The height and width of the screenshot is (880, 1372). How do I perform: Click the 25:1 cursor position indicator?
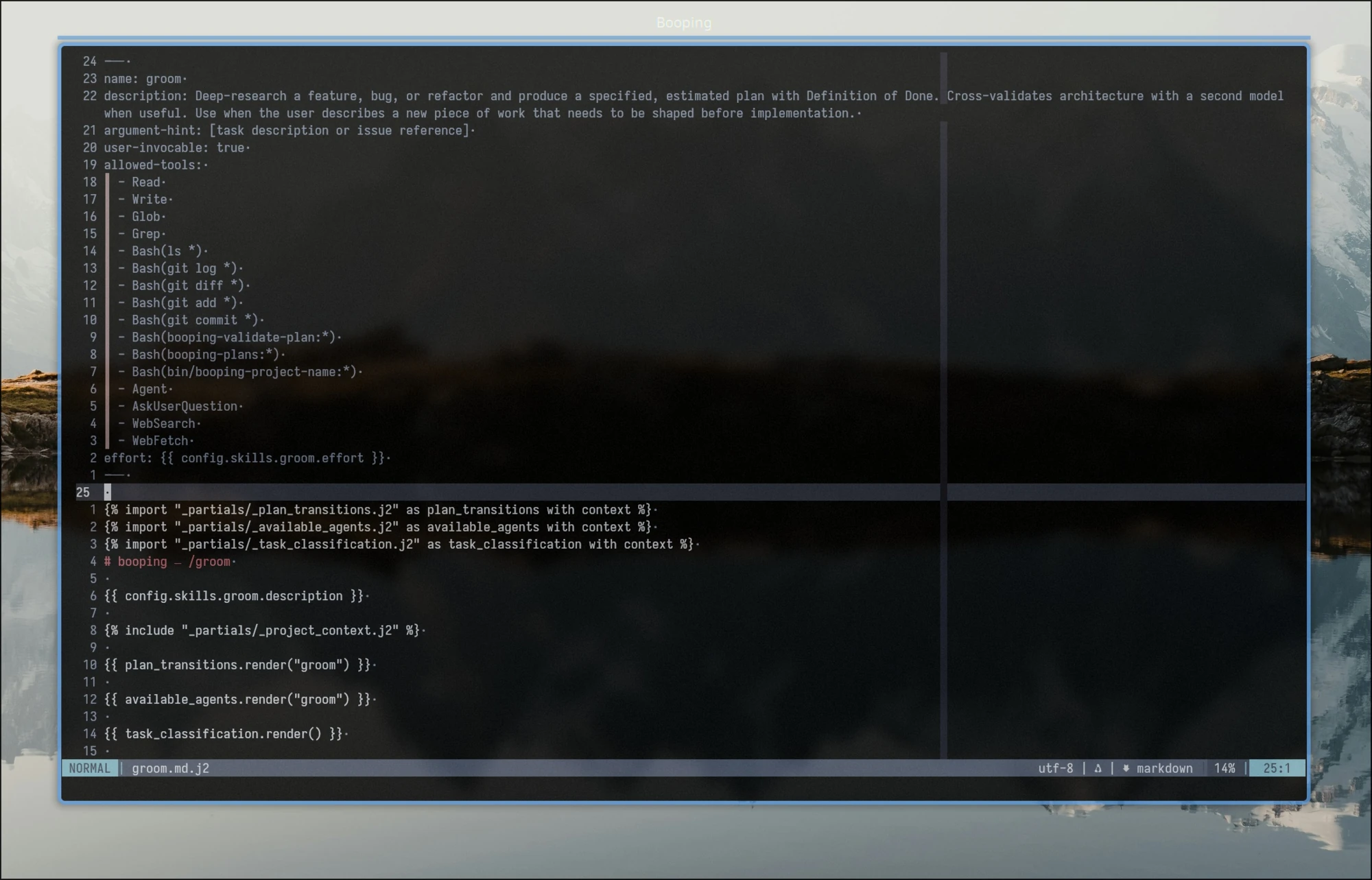coord(1277,768)
